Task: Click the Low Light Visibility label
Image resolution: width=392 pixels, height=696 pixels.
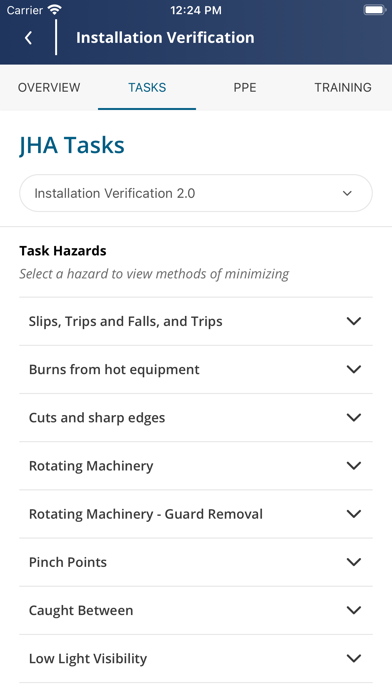Action: tap(87, 659)
